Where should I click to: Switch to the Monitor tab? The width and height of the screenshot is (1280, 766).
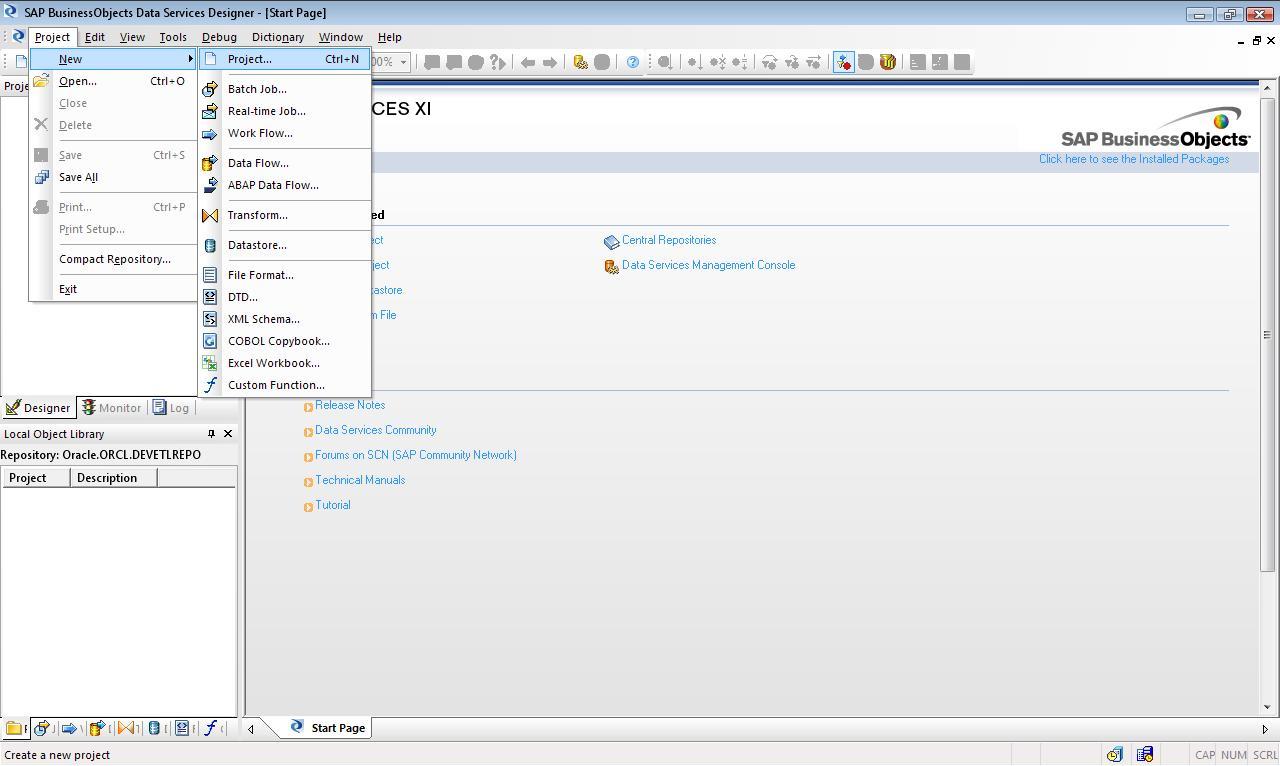[111, 408]
